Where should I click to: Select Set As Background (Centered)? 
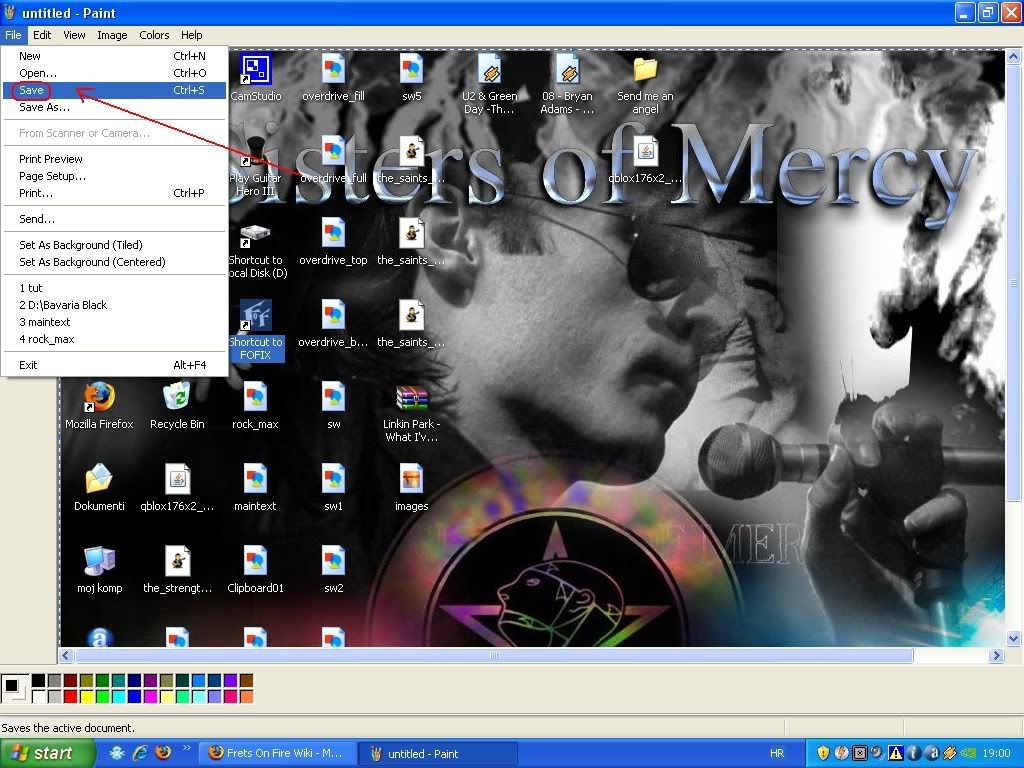(114, 262)
